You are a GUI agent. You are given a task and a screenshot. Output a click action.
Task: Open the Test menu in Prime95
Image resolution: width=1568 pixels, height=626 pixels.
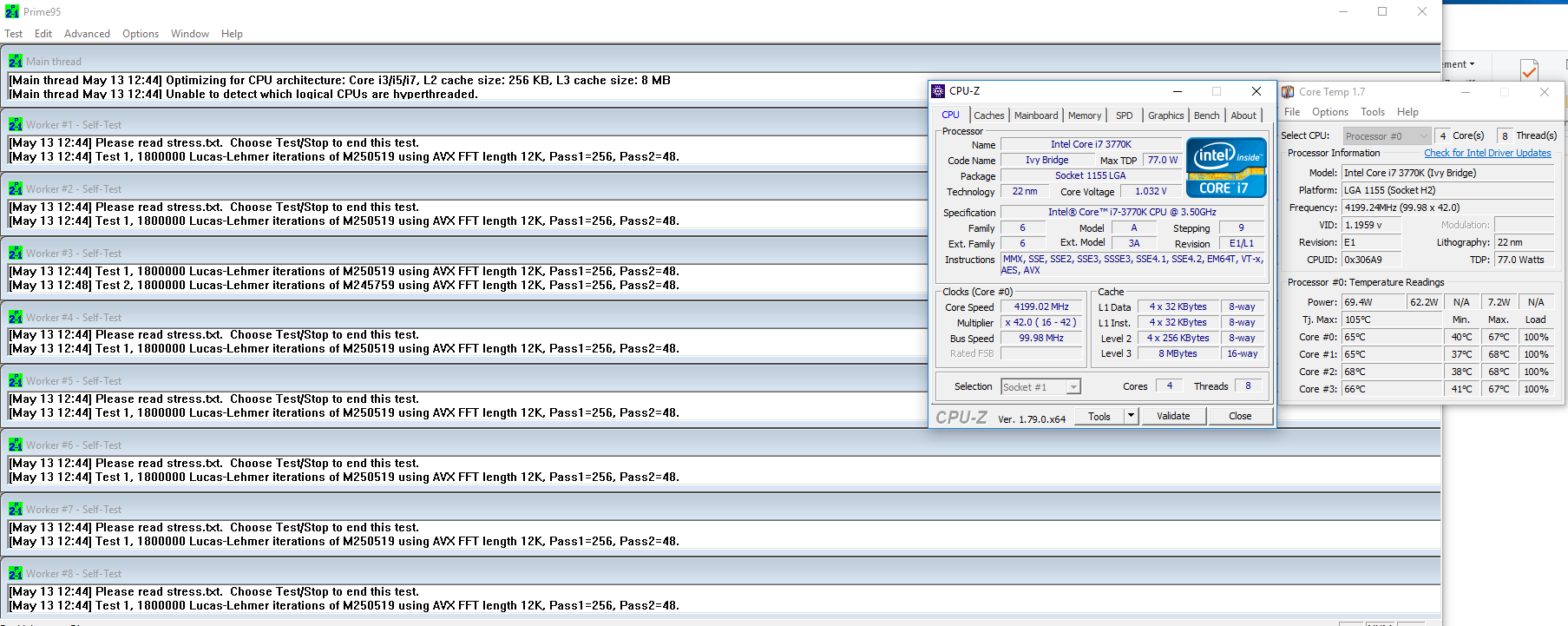[14, 34]
